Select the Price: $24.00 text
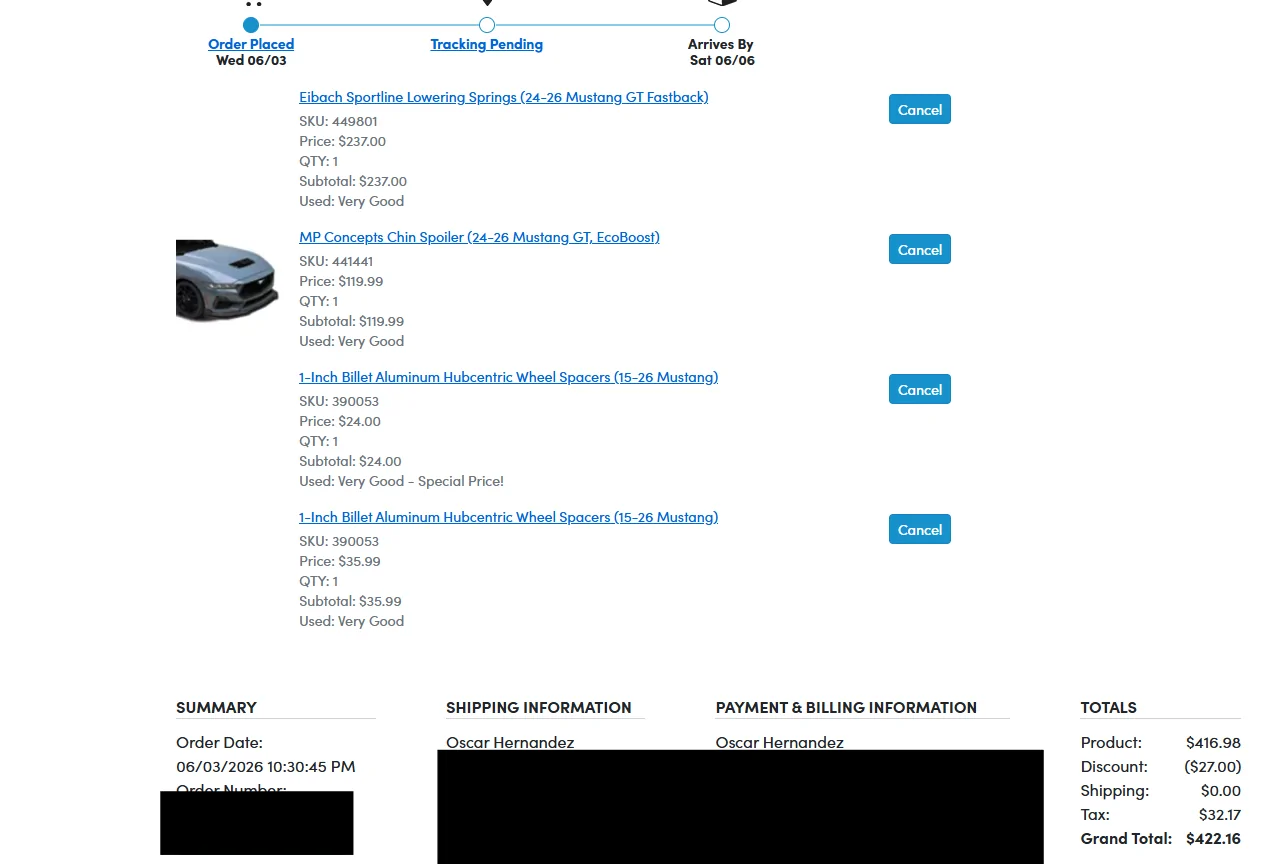This screenshot has height=865, width=1274. [x=340, y=421]
